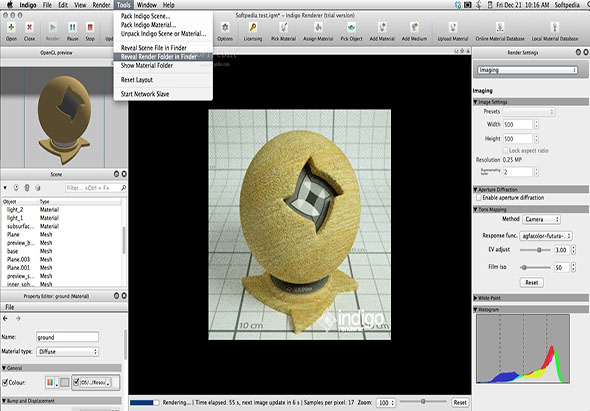This screenshot has width=590, height=411.
Task: Click the Name field containing ground
Action: (x=68, y=337)
